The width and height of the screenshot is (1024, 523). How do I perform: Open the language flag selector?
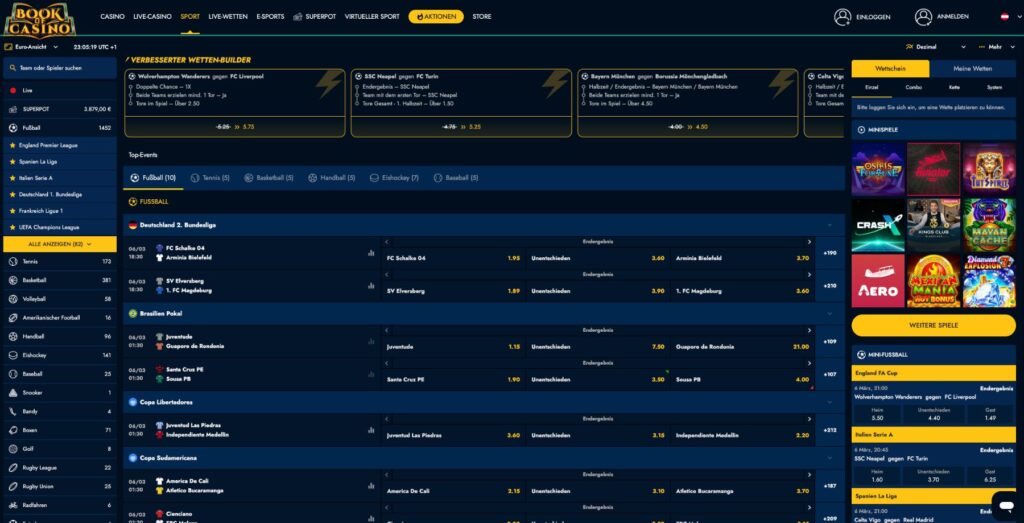[x=1005, y=16]
